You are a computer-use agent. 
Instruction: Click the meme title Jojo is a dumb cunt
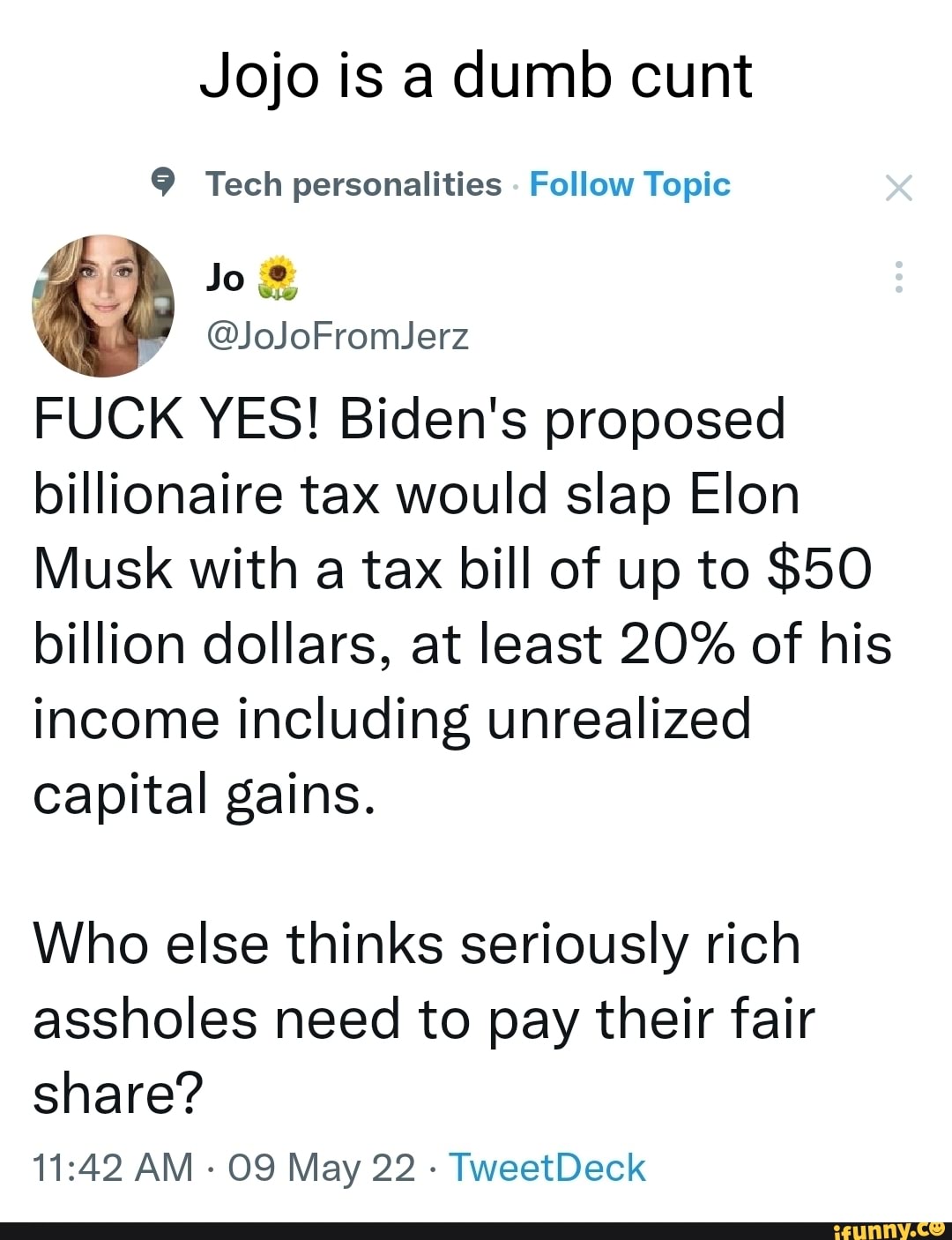(476, 77)
